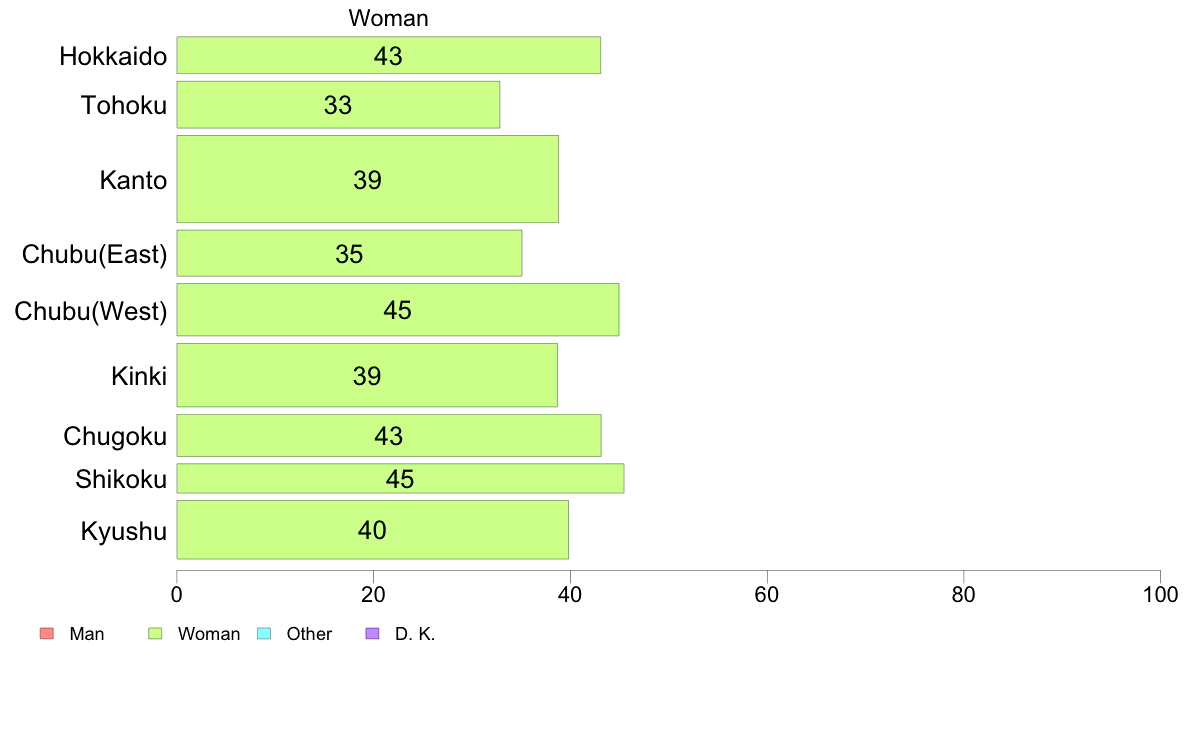This screenshot has height=736, width=1188.
Task: Click the Other legend text label
Action: (309, 634)
